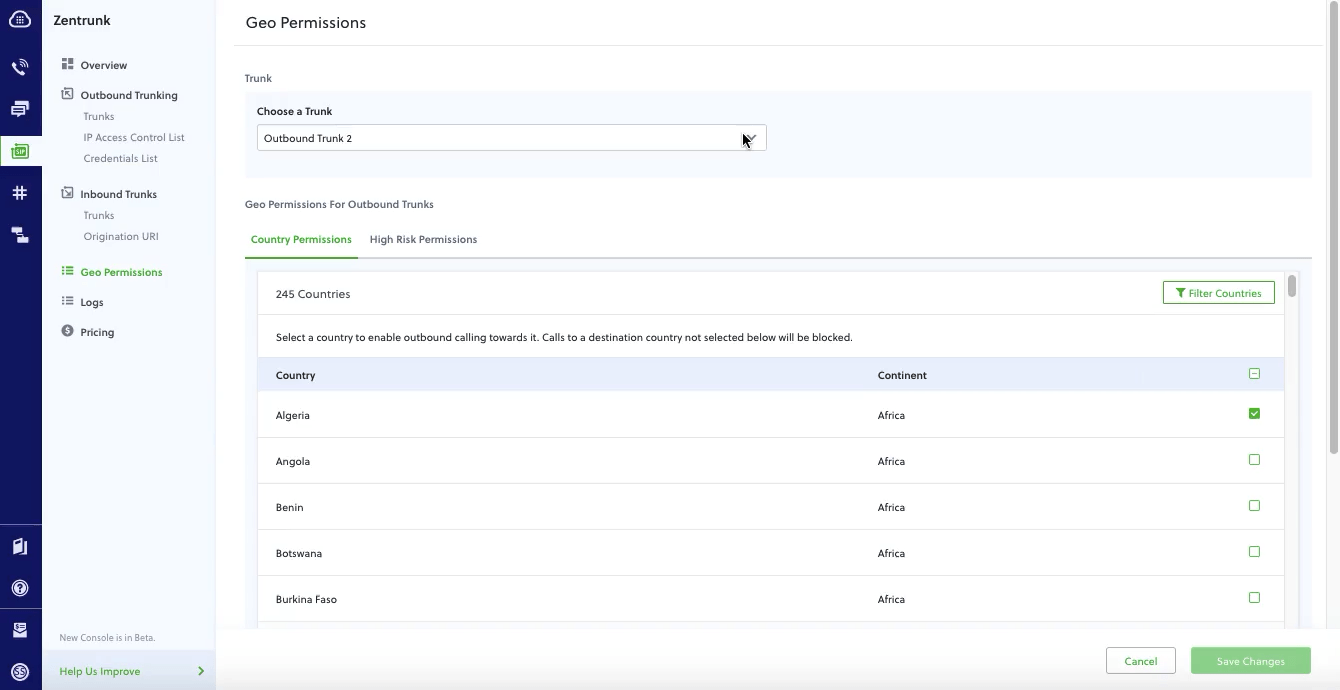This screenshot has height=690, width=1340.
Task: Click the help question-mark icon near bottom rail
Action: coord(20,587)
